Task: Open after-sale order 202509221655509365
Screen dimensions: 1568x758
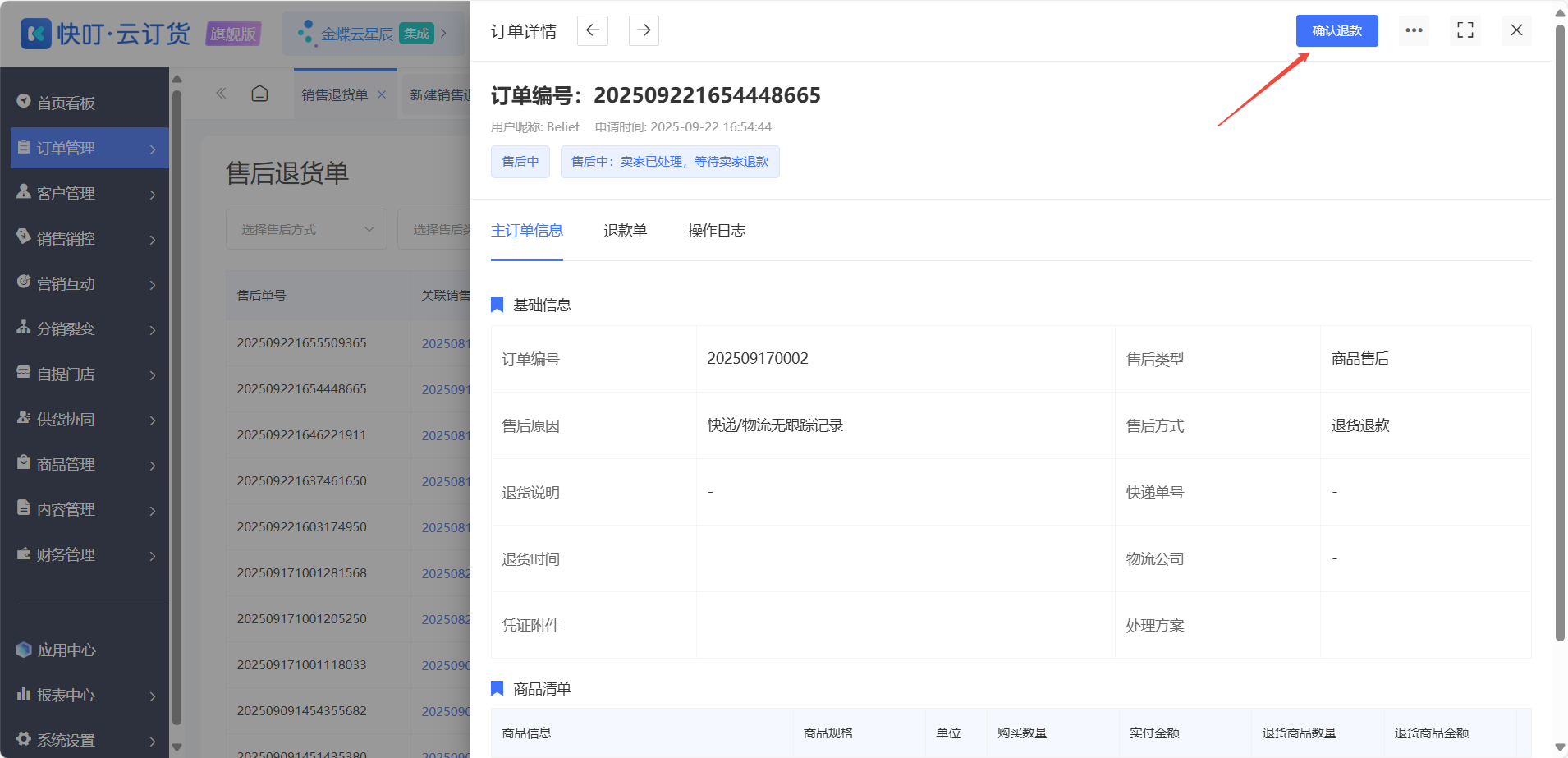Action: click(x=301, y=343)
